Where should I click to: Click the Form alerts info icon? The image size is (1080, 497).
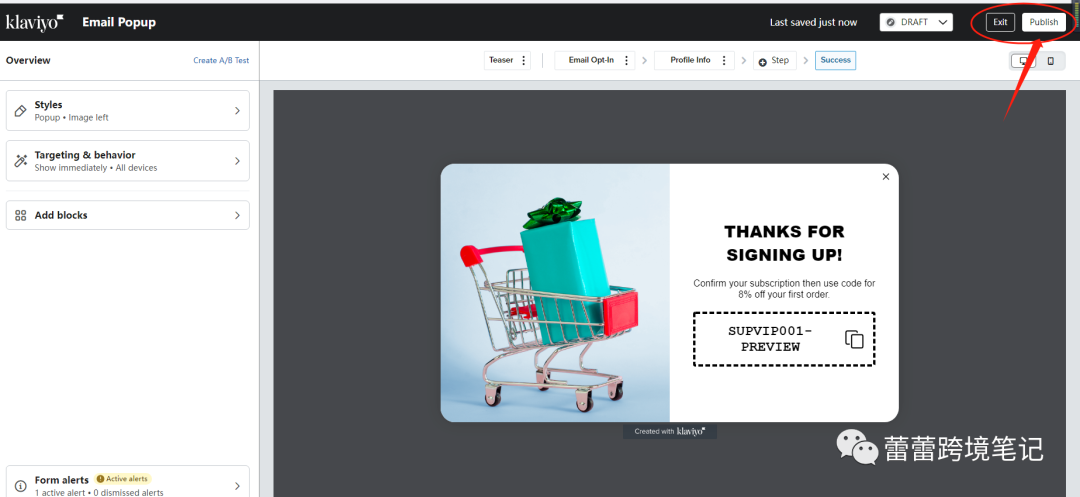pyautogui.click(x=21, y=485)
